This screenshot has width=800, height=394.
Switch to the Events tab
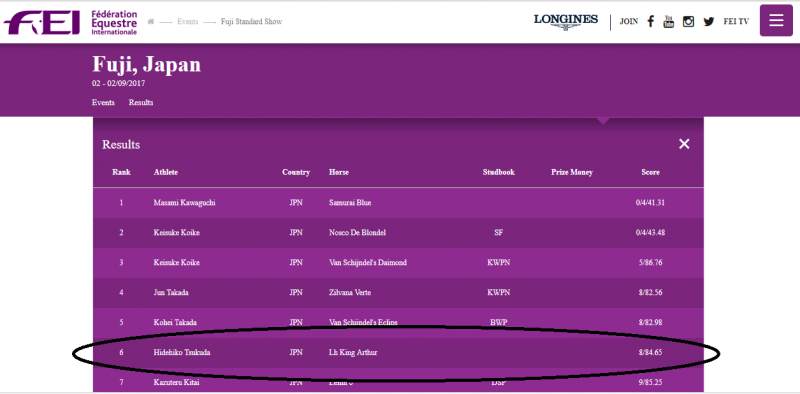pos(103,103)
